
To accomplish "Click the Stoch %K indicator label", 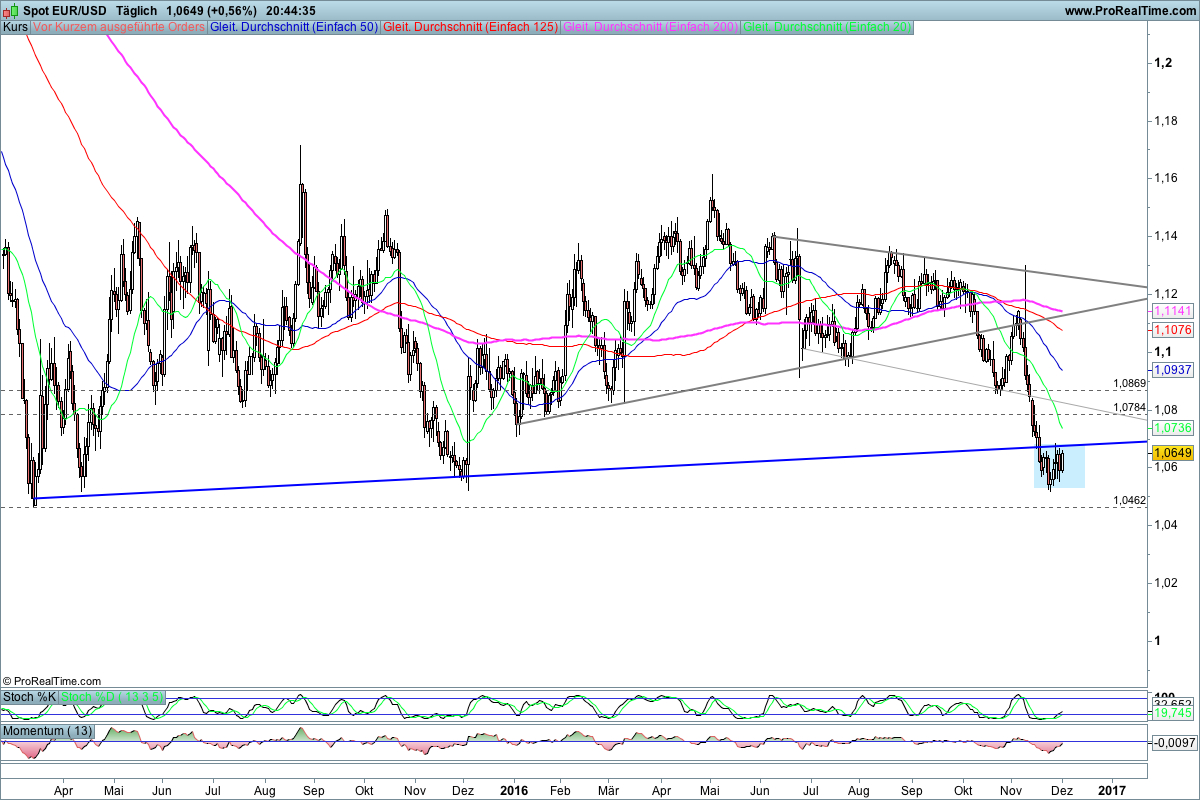I will click(29, 696).
